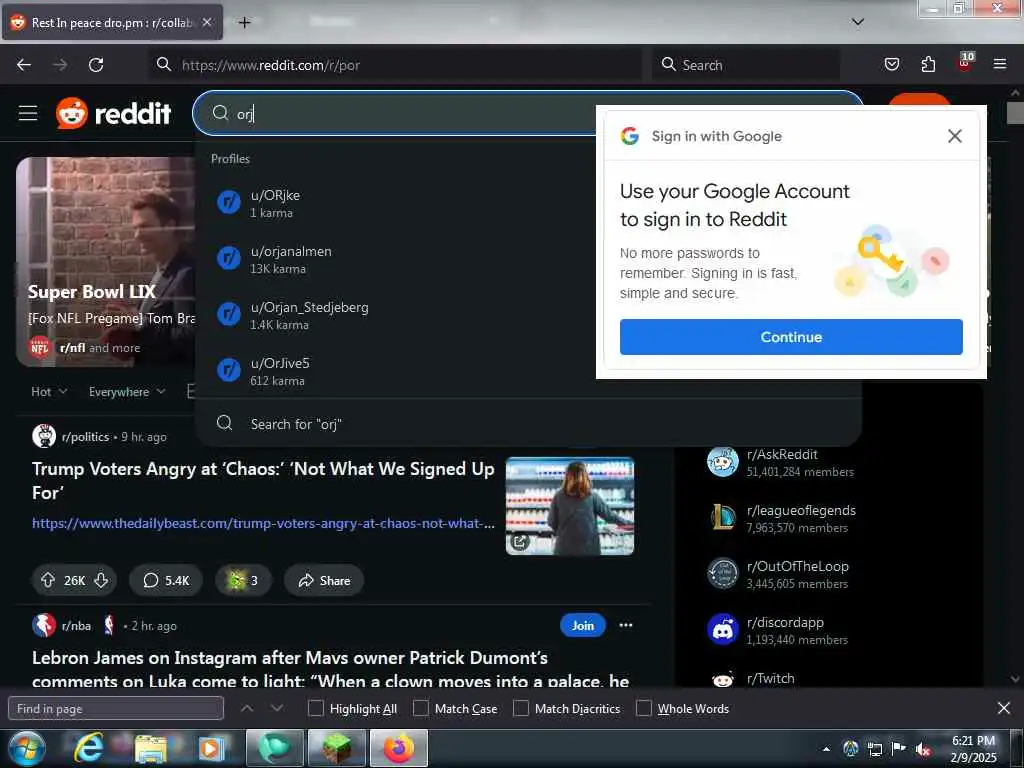
Task: Click the Firefox toolbar Search box
Action: (x=746, y=65)
